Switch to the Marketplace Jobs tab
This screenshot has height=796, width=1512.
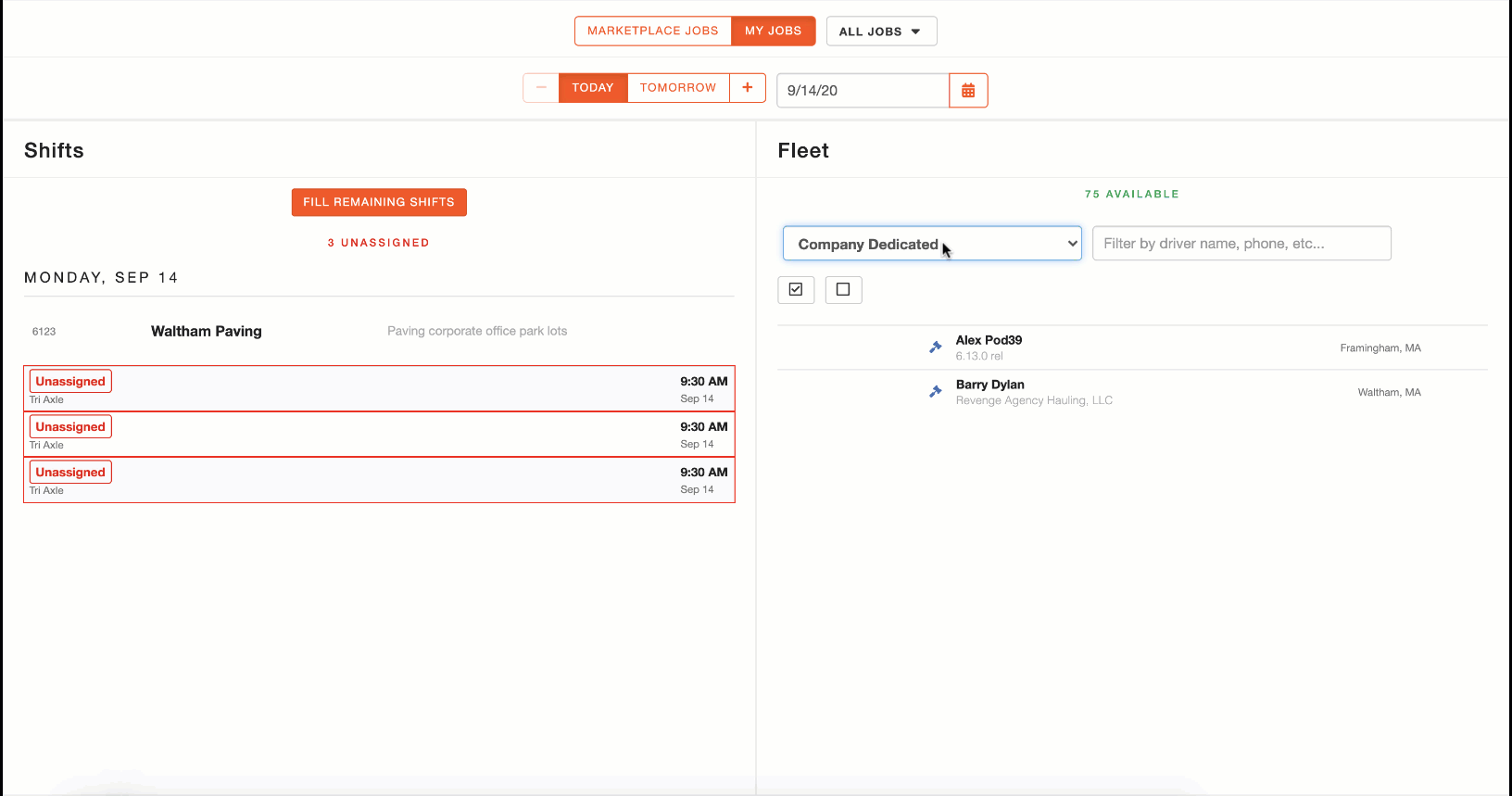pos(653,32)
